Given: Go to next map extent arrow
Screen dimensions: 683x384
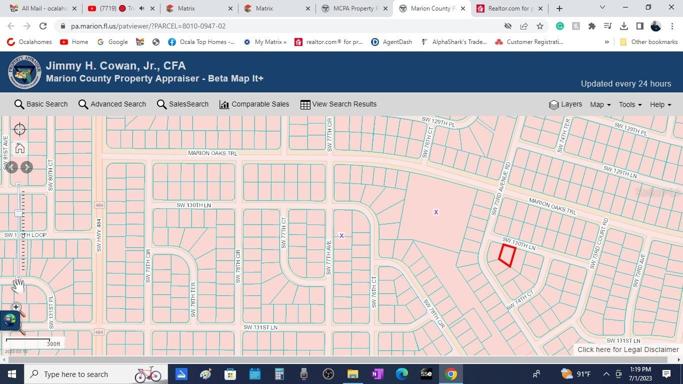Looking at the screenshot, I should point(27,167).
